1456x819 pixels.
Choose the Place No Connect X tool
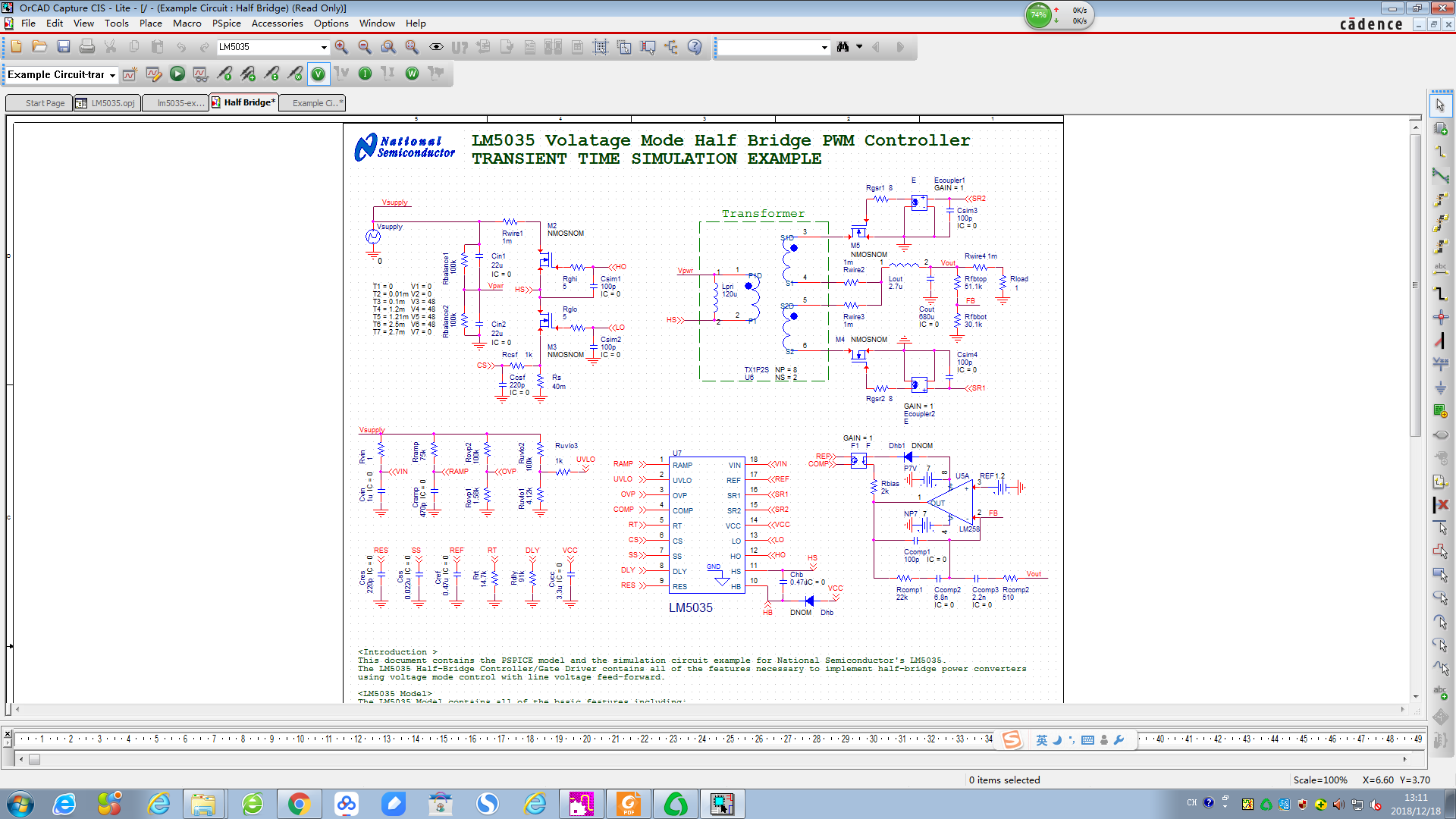1440,504
